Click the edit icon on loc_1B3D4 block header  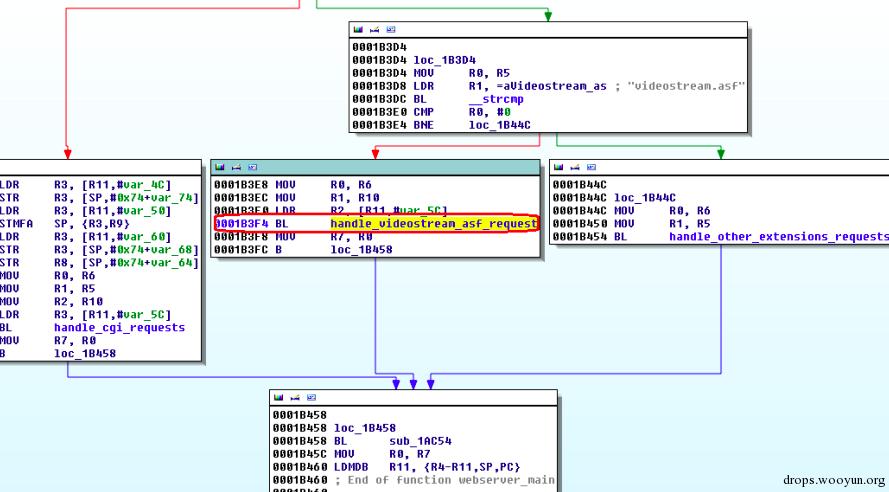point(374,29)
